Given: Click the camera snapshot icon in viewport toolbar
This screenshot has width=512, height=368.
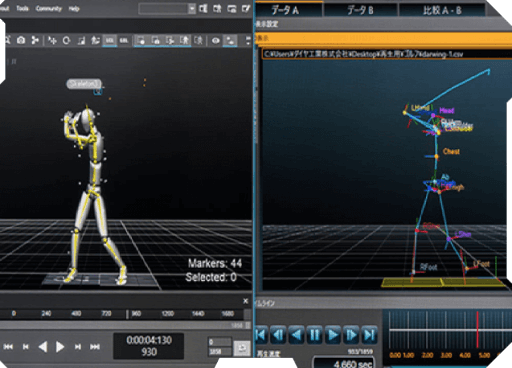Looking at the screenshot, I should (21, 40).
